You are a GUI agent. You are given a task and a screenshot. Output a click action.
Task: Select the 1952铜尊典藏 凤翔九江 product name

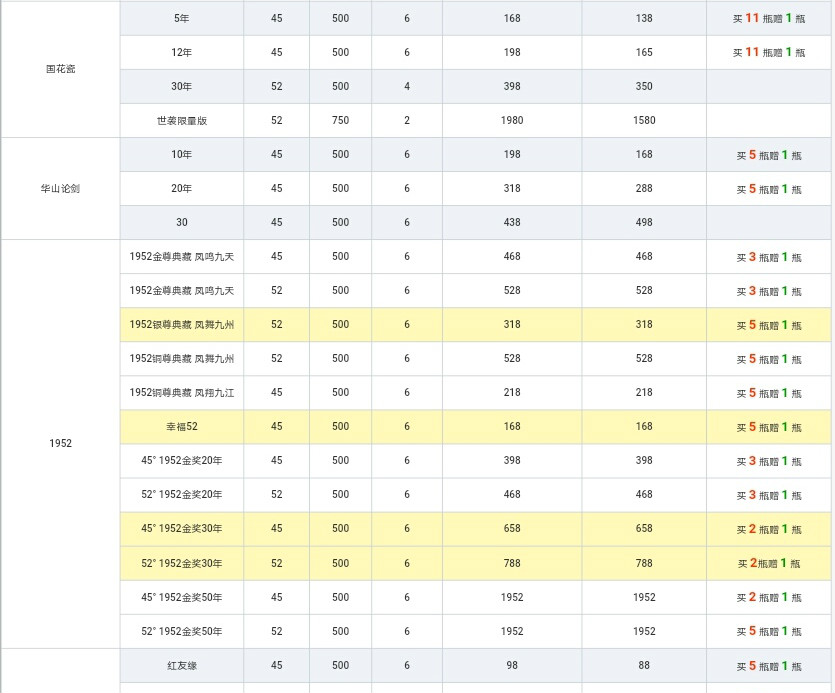coord(182,393)
